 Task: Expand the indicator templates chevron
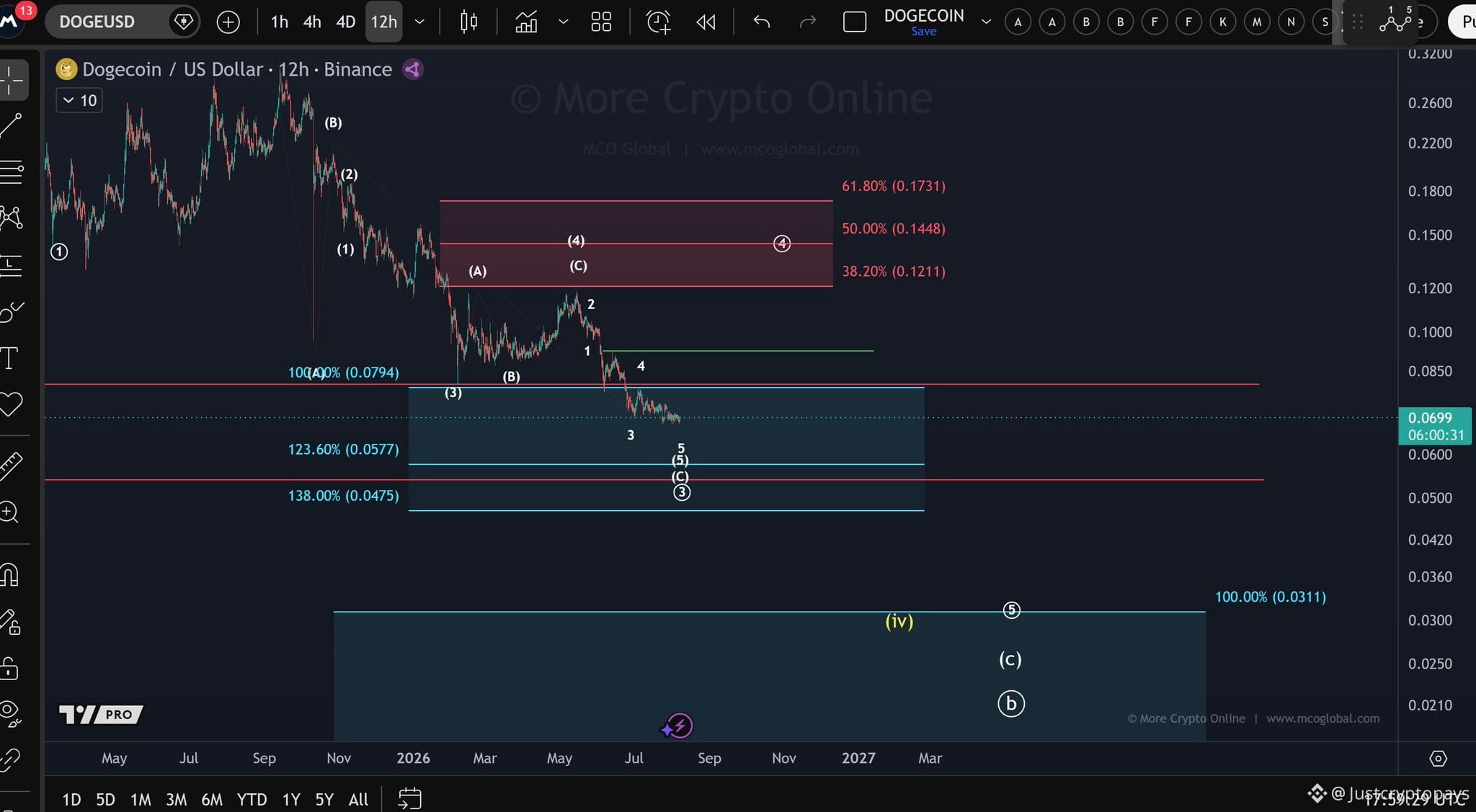point(564,22)
